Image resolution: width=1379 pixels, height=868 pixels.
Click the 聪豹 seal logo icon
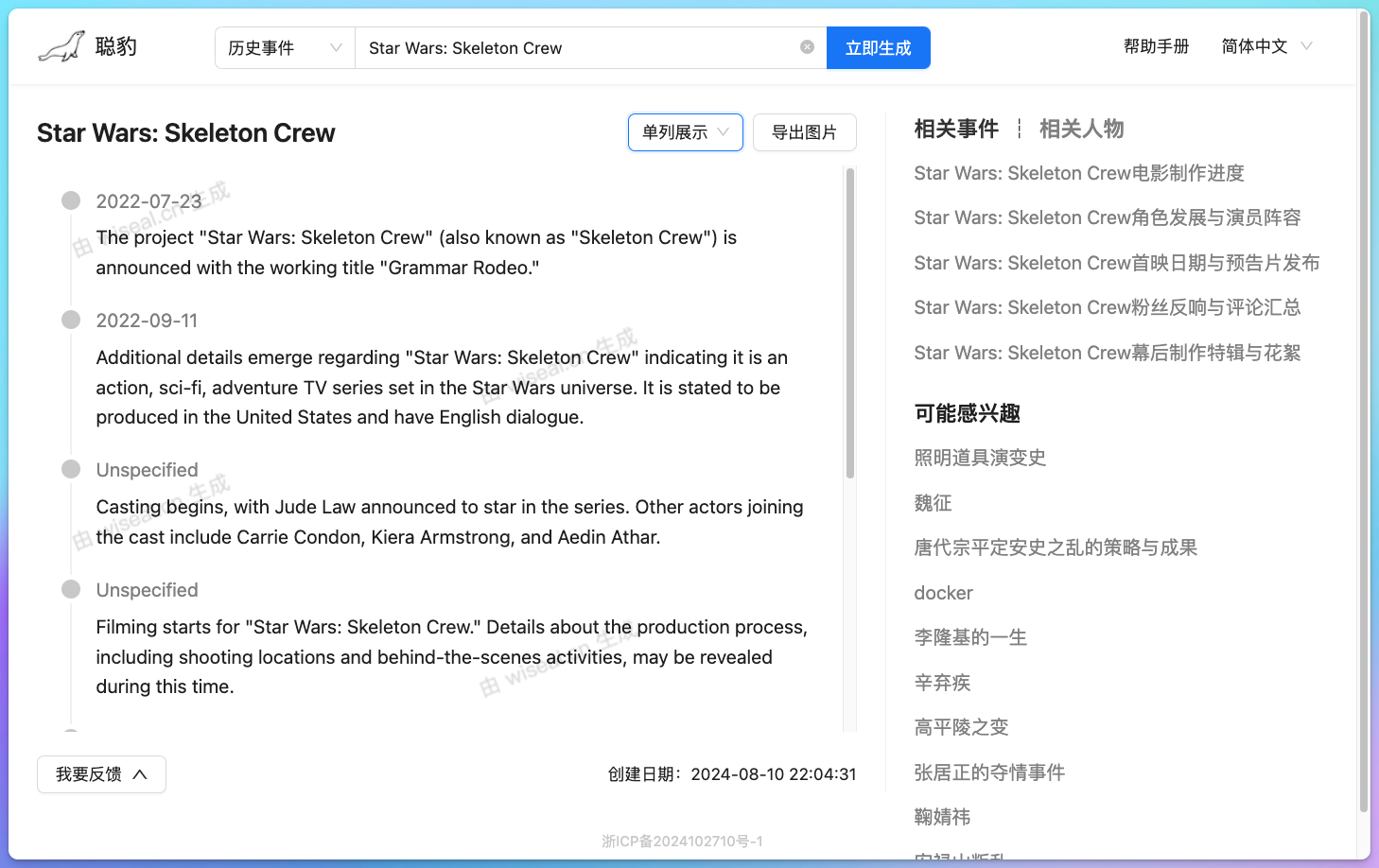[61, 46]
